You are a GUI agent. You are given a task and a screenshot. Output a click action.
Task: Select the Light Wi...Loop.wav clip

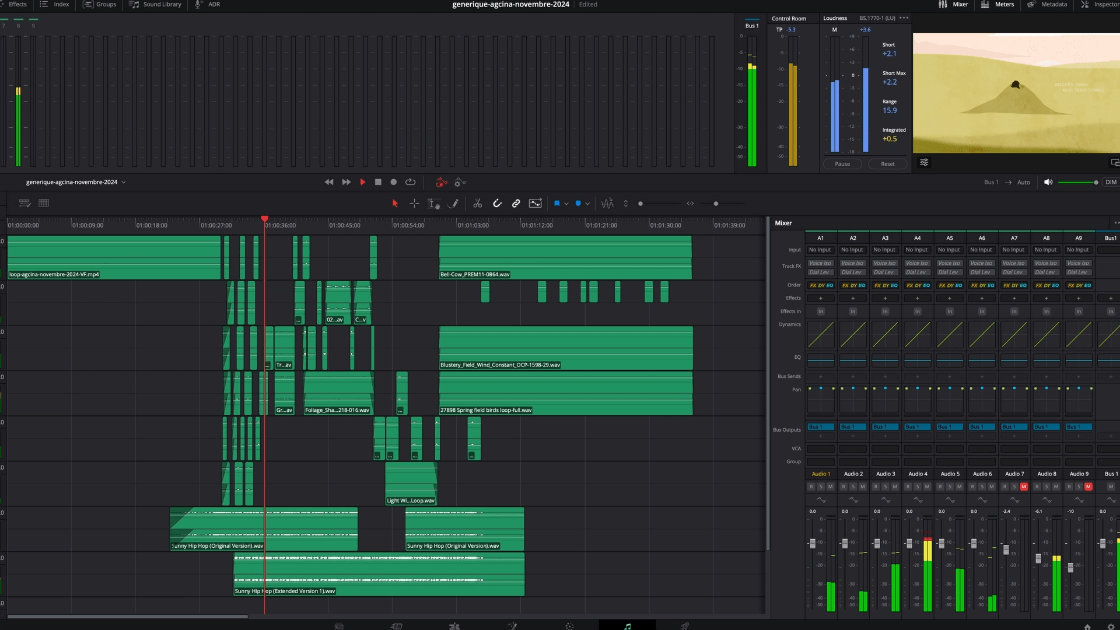[411, 484]
